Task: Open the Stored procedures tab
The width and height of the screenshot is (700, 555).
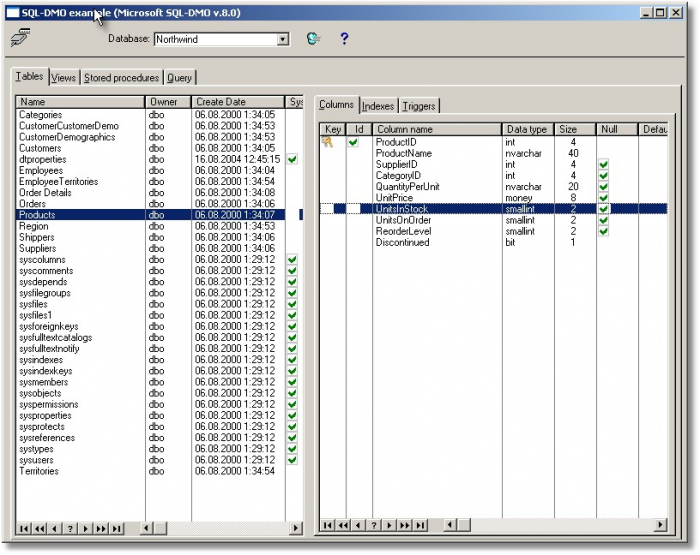Action: click(x=121, y=78)
